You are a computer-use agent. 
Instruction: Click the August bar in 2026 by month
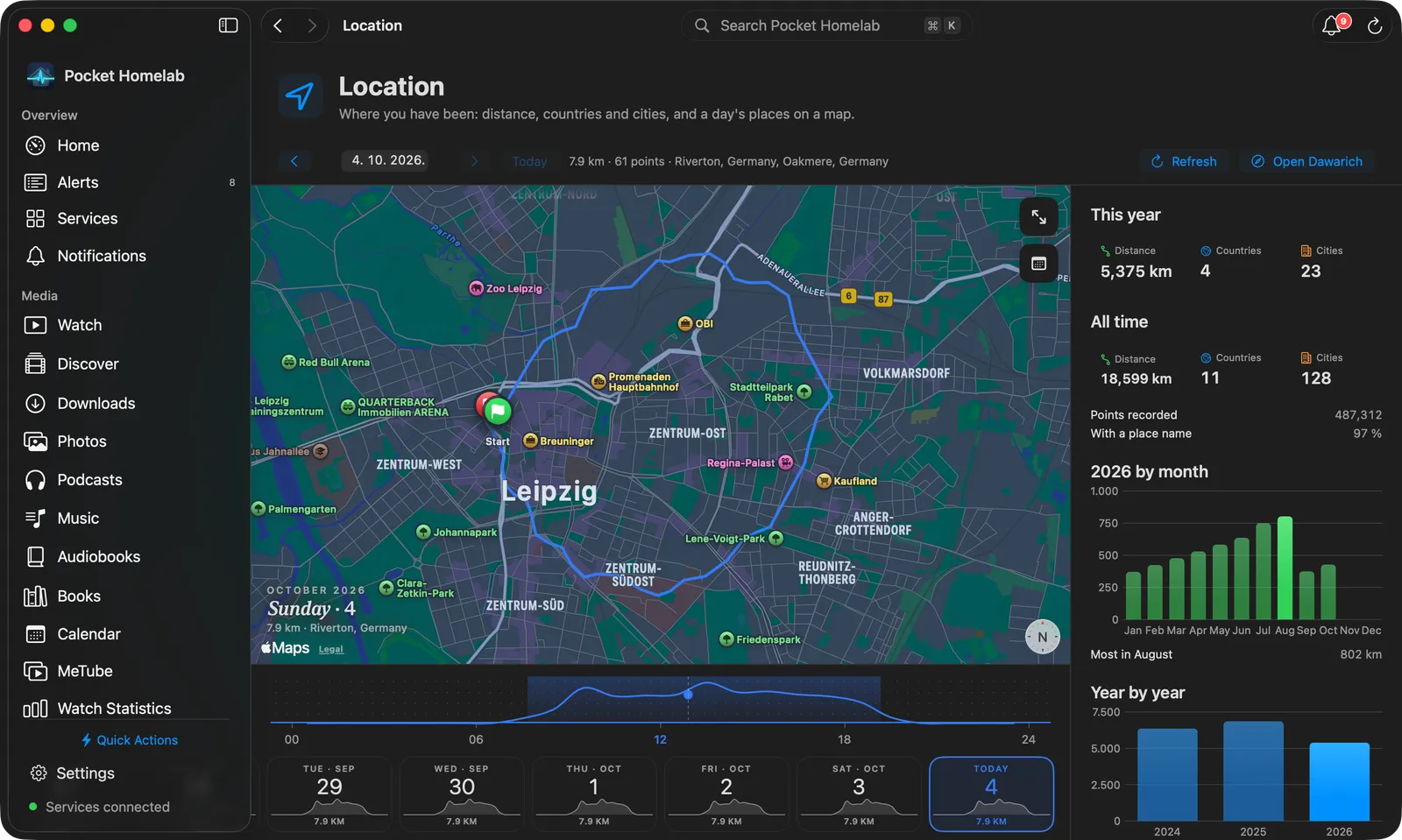(1285, 568)
